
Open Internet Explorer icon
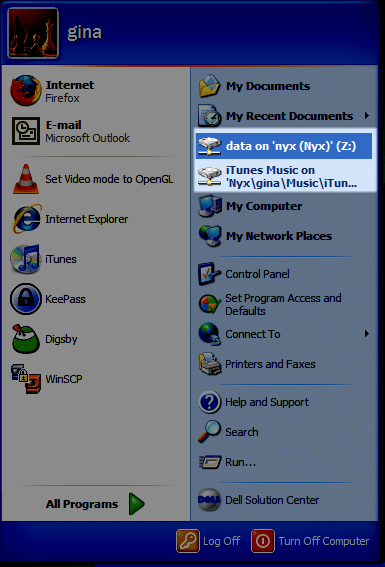26,219
